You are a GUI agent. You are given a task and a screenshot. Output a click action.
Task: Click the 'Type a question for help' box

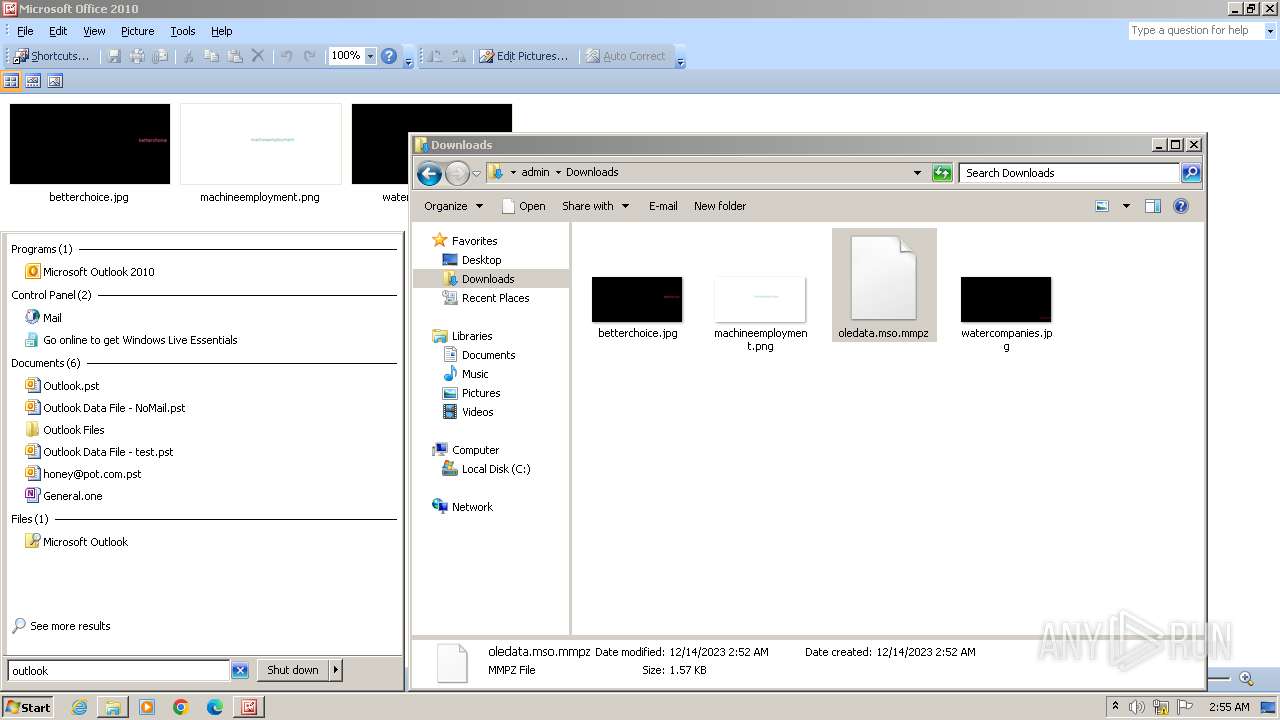(x=1195, y=31)
